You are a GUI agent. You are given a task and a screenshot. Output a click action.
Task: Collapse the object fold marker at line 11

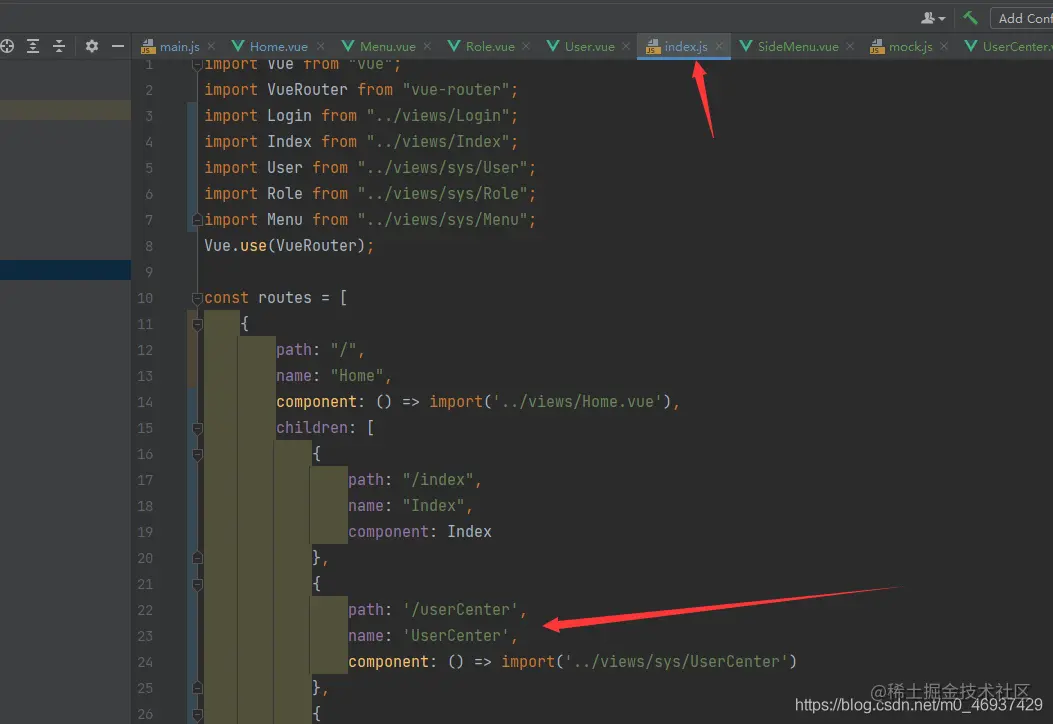[x=197, y=324]
